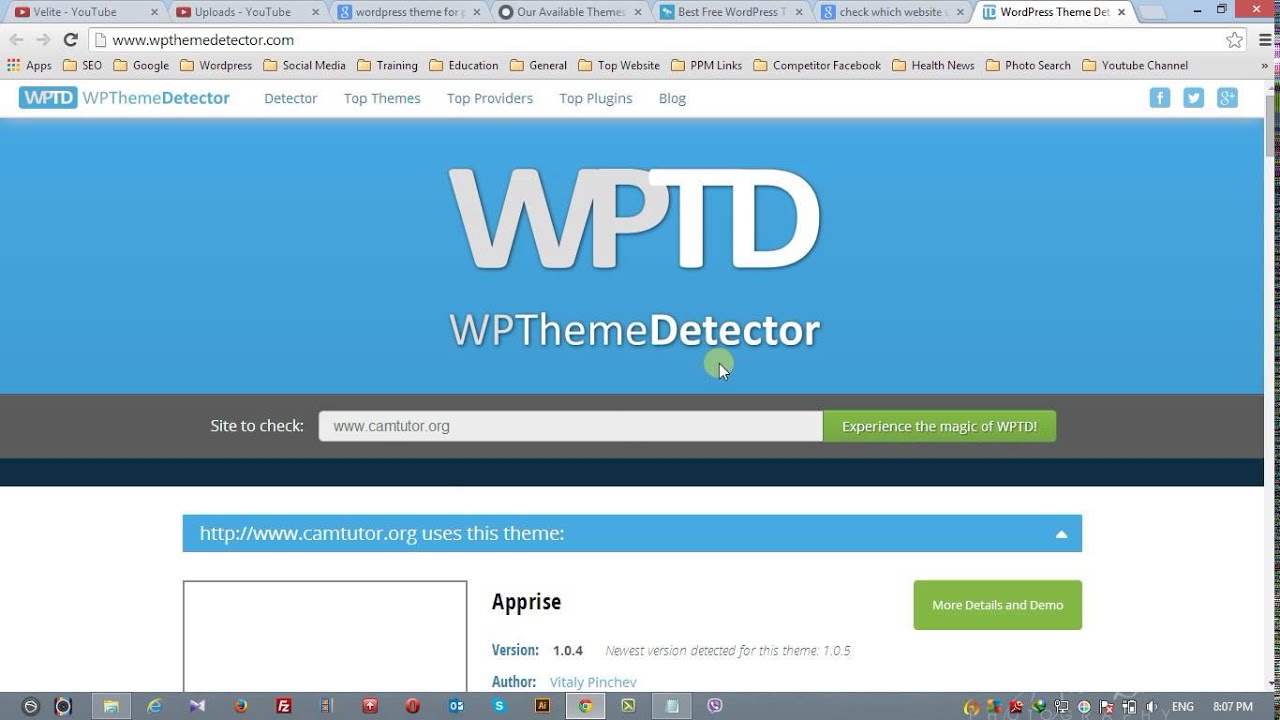1280x720 pixels.
Task: Open the Detector nav menu item
Action: pyautogui.click(x=290, y=98)
